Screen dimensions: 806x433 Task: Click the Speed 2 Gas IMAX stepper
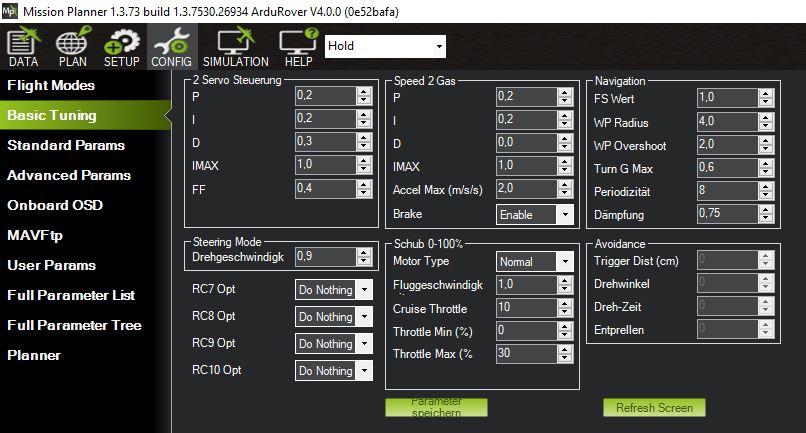click(x=565, y=166)
